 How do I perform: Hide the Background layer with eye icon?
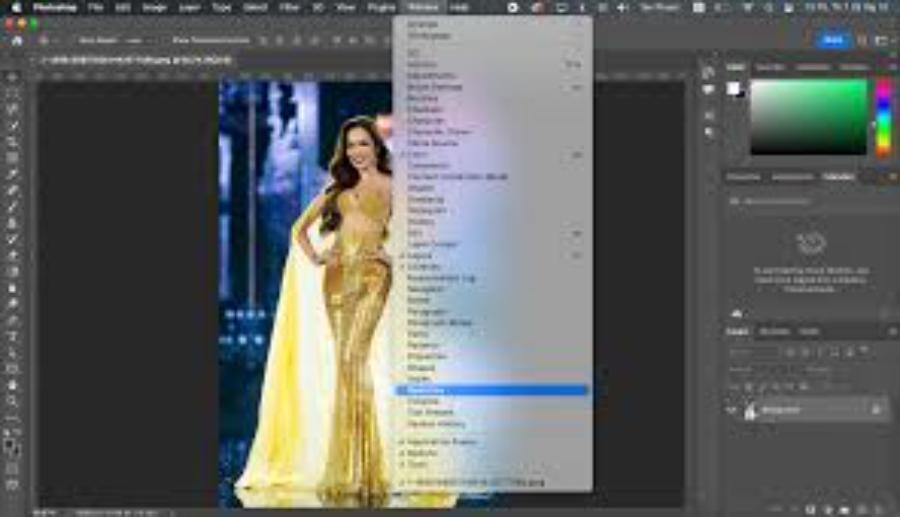coord(732,410)
